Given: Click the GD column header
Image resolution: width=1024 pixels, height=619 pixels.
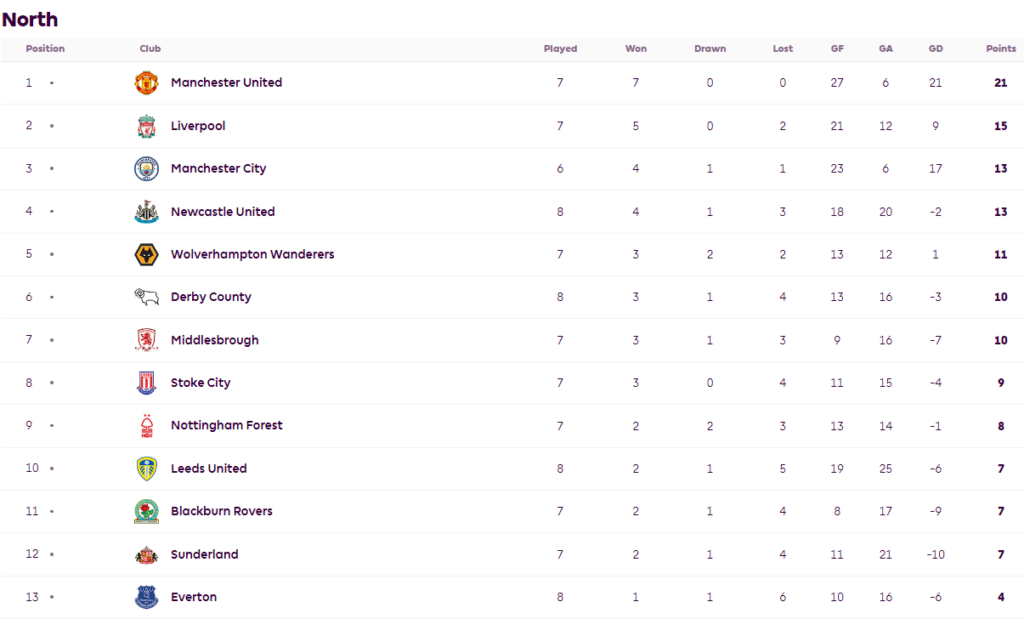Looking at the screenshot, I should (935, 48).
